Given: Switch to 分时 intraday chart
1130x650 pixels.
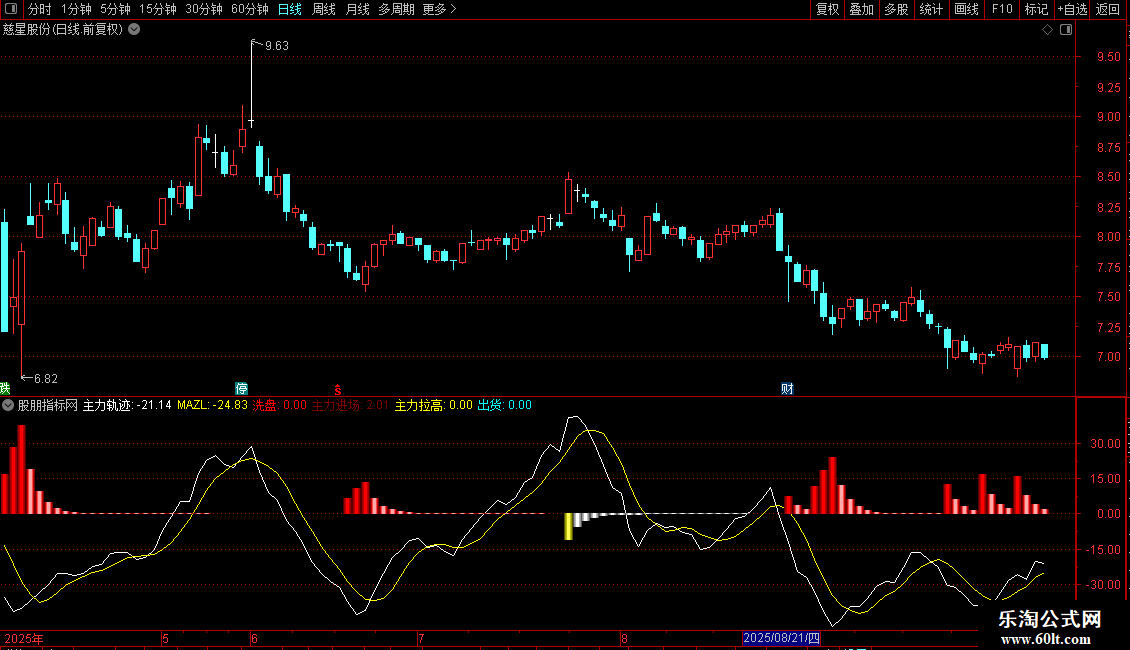Looking at the screenshot, I should pos(39,9).
